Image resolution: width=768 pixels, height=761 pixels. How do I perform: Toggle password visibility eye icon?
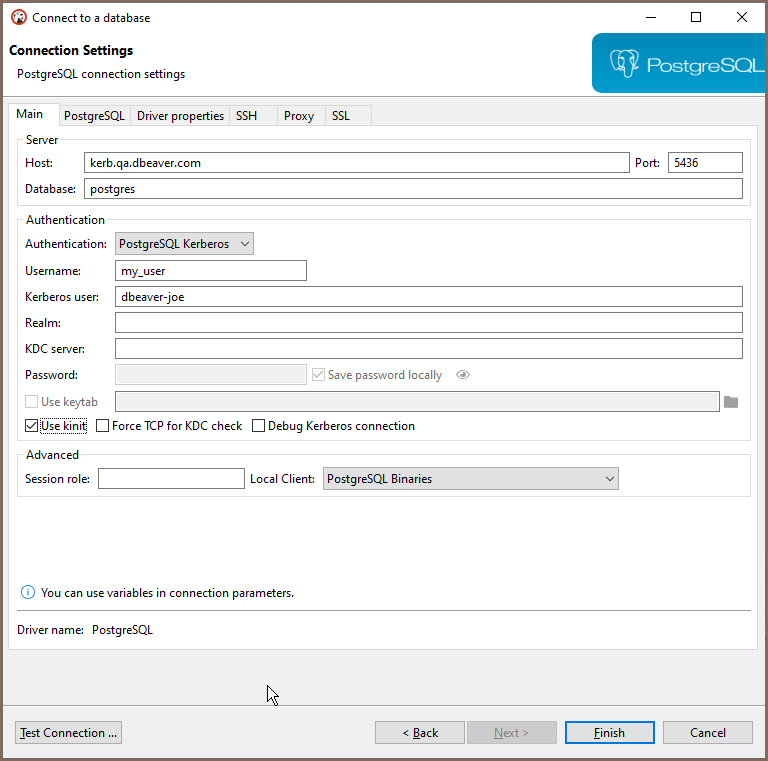pyautogui.click(x=462, y=375)
